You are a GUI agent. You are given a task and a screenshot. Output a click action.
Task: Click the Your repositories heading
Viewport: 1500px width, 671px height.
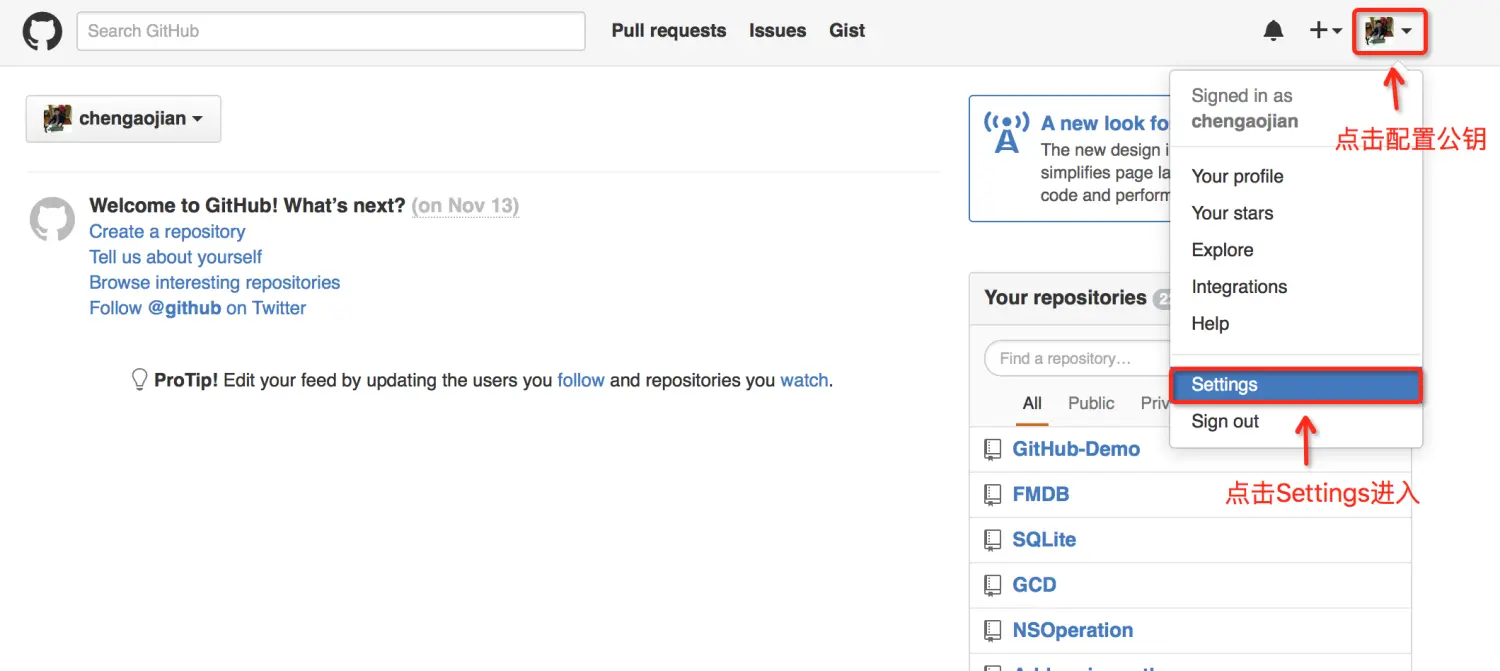tap(1065, 298)
